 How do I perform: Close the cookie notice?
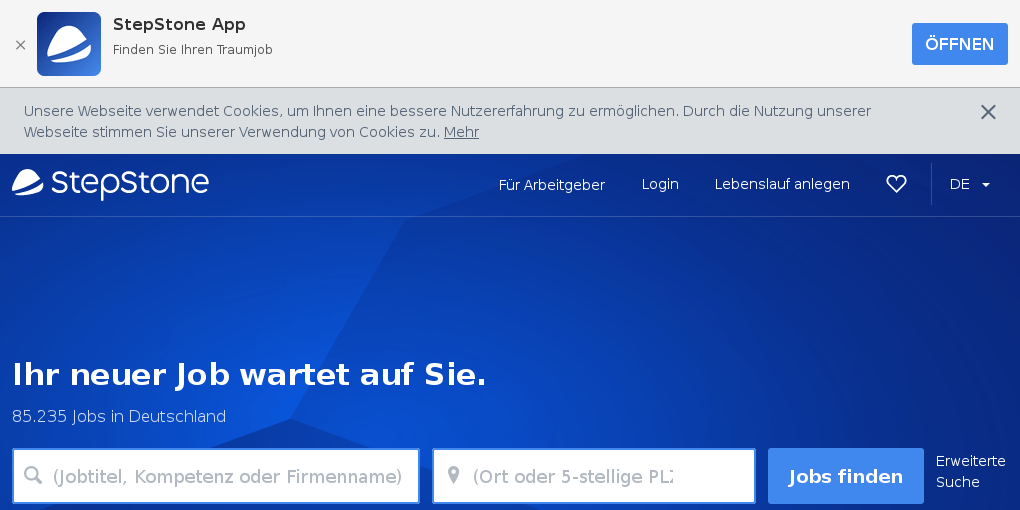coord(988,112)
